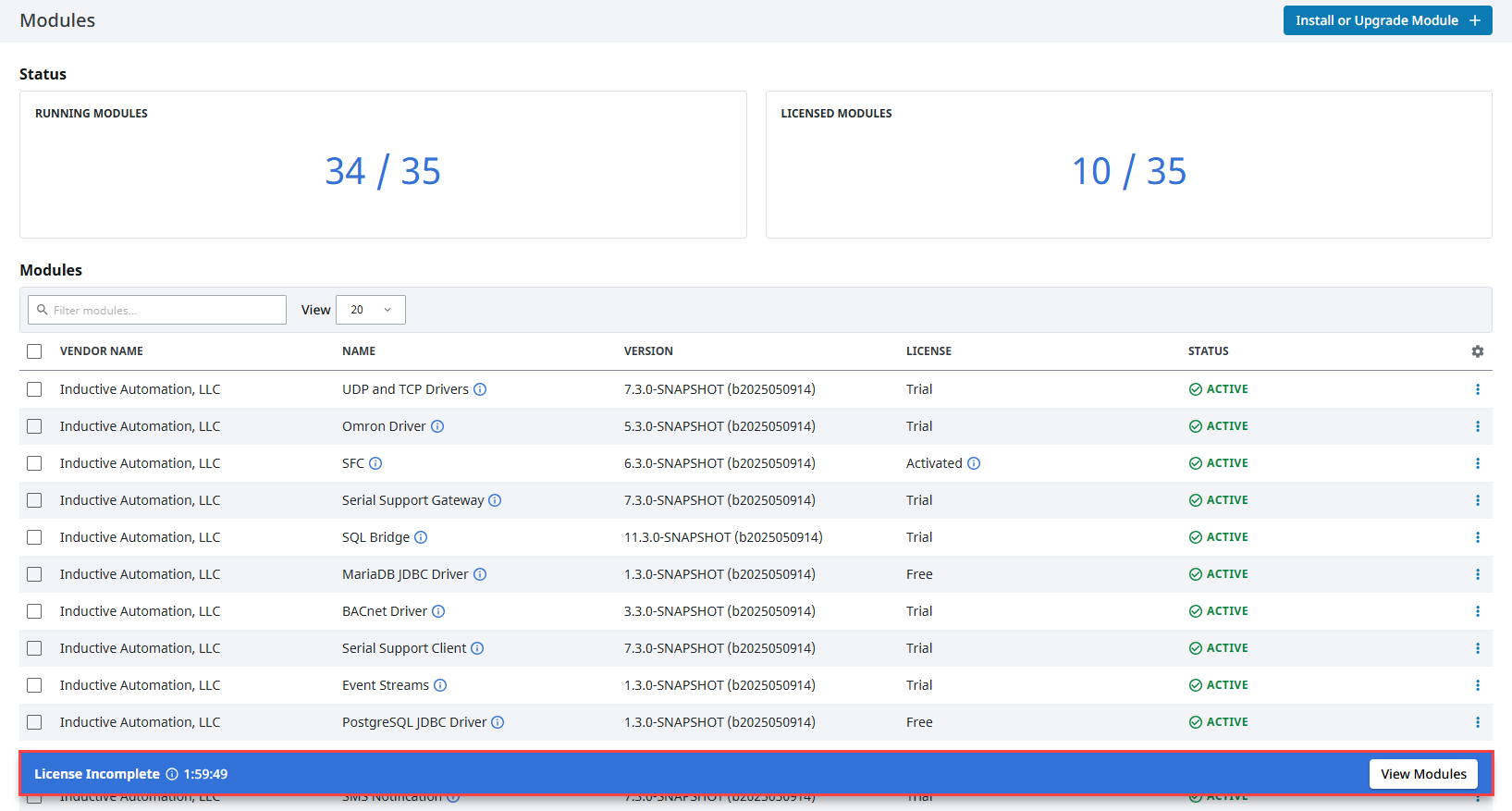Viewport: 1512px width, 811px height.
Task: Select the MariaDB JDBC Driver row checkbox
Action: [34, 574]
